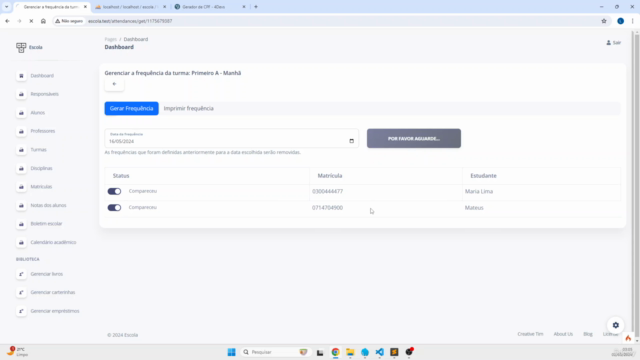Click the Matrícula column header

point(330,176)
